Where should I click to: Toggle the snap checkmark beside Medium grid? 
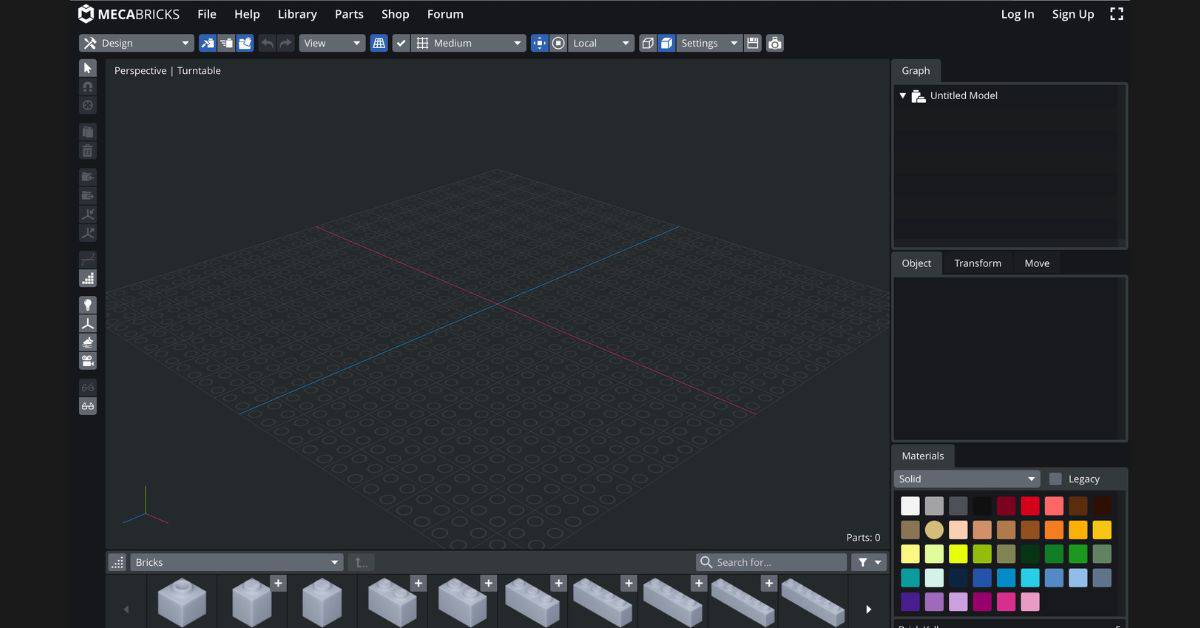pos(401,43)
